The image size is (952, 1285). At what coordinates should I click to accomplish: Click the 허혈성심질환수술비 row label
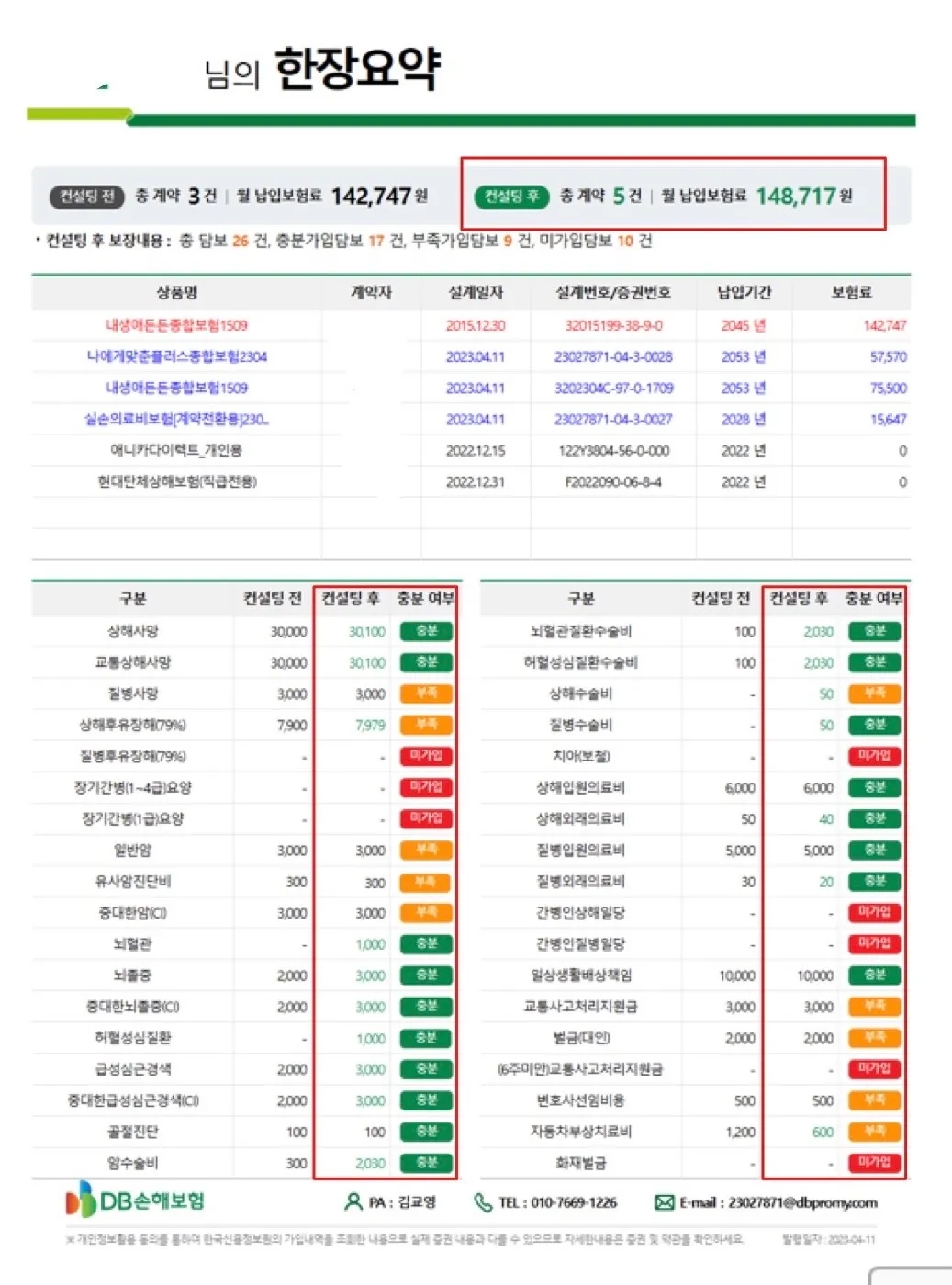pos(581,662)
